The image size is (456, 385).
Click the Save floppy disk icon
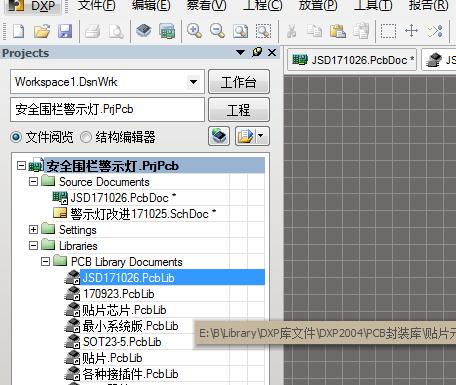click(x=65, y=31)
